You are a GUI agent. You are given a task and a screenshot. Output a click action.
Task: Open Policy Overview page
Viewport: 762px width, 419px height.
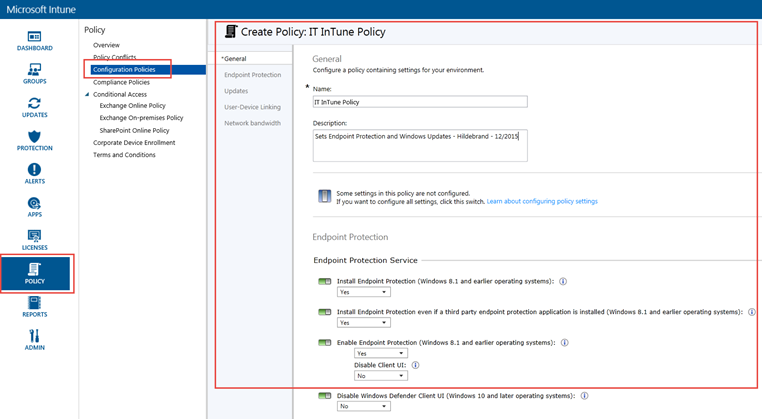point(106,45)
